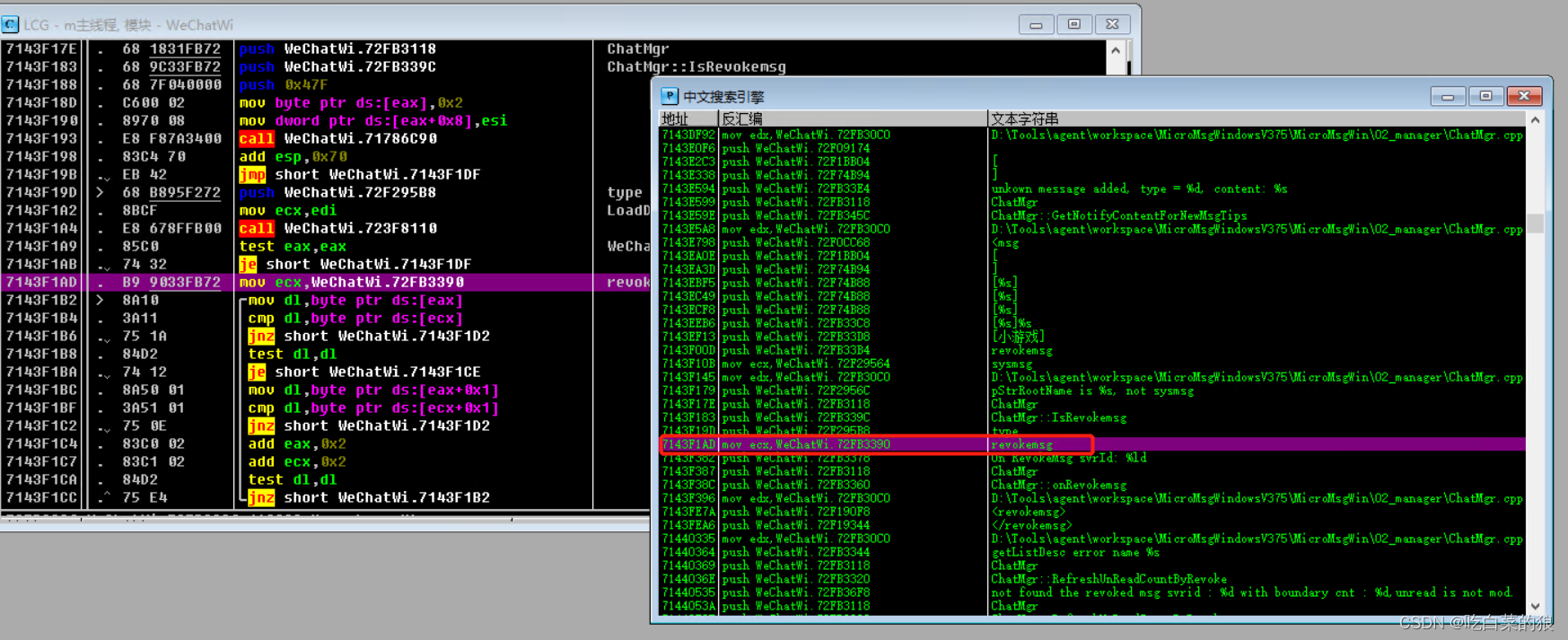
Task: Select the '<msg' string row 7143E798
Action: click(1092, 242)
